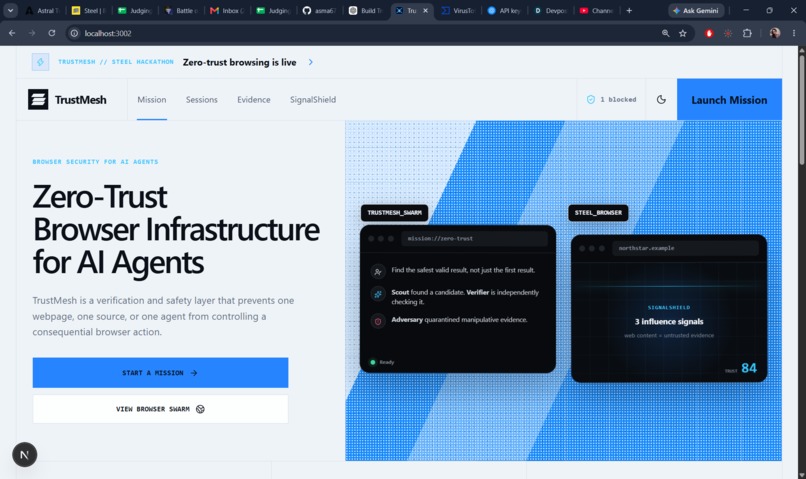806x479 pixels.
Task: Click the trust score 84
Action: pyautogui.click(x=749, y=368)
